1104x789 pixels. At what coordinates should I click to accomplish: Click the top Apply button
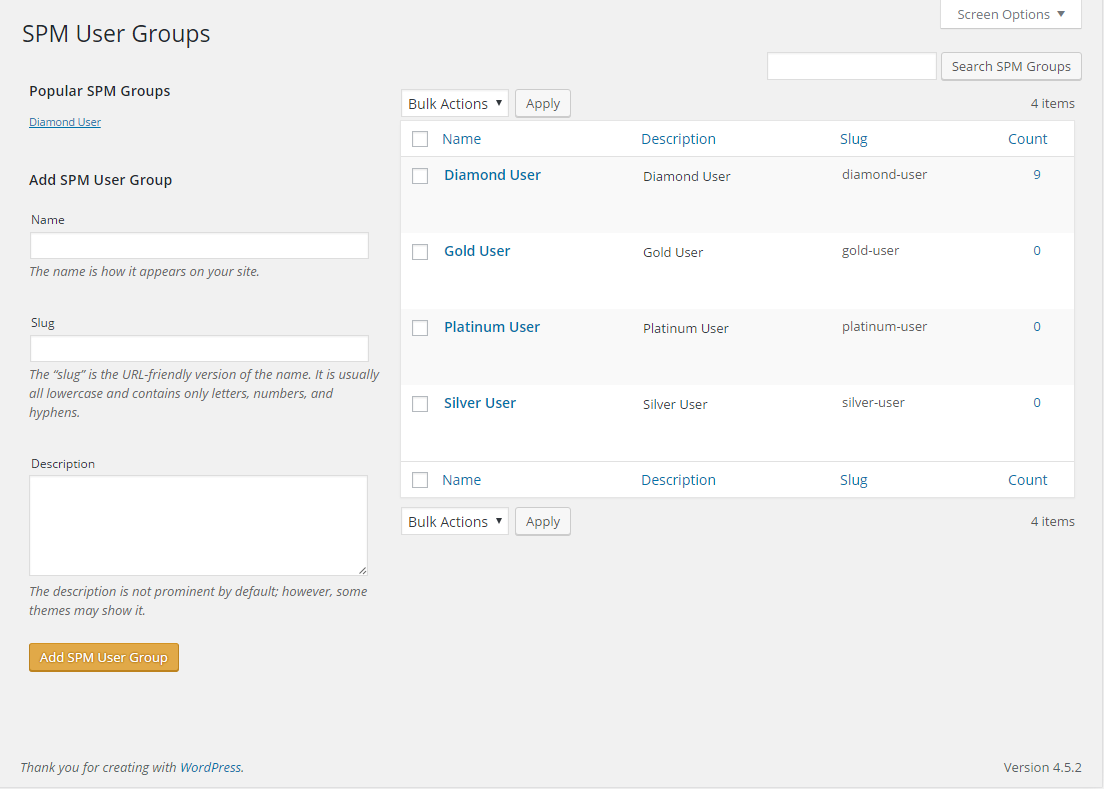coord(543,103)
